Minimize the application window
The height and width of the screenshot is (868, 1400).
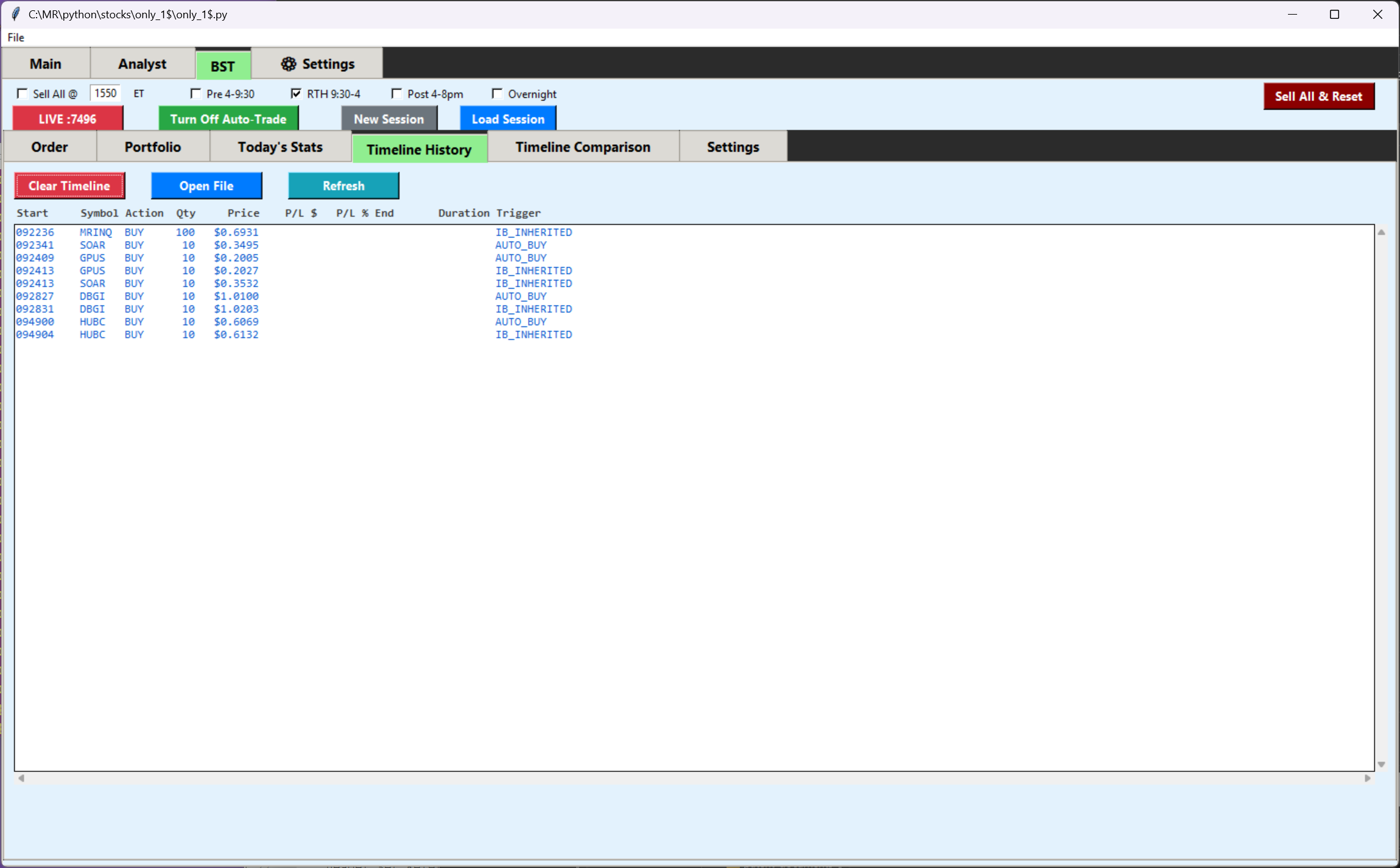1292,14
